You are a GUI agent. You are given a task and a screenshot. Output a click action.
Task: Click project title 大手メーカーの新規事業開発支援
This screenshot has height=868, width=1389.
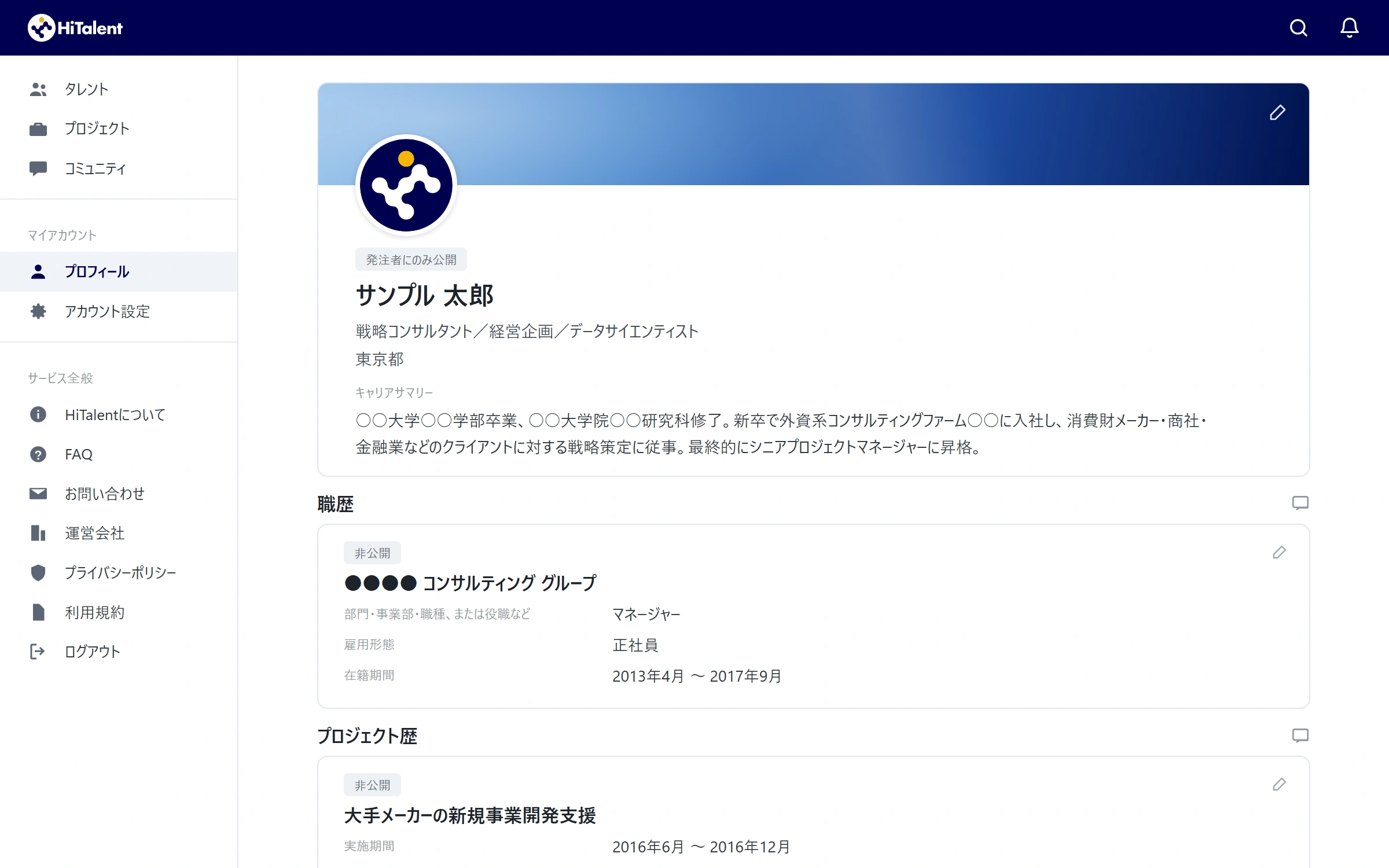(x=470, y=815)
